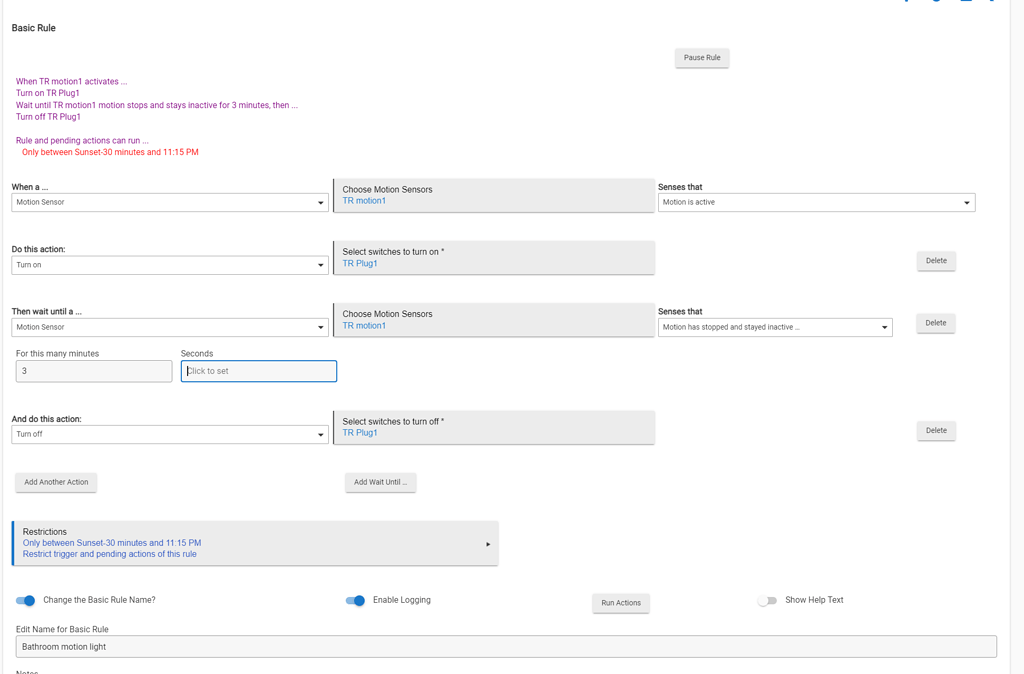Open the 'Motion is active' dropdown
1024x674 pixels.
(x=815, y=203)
